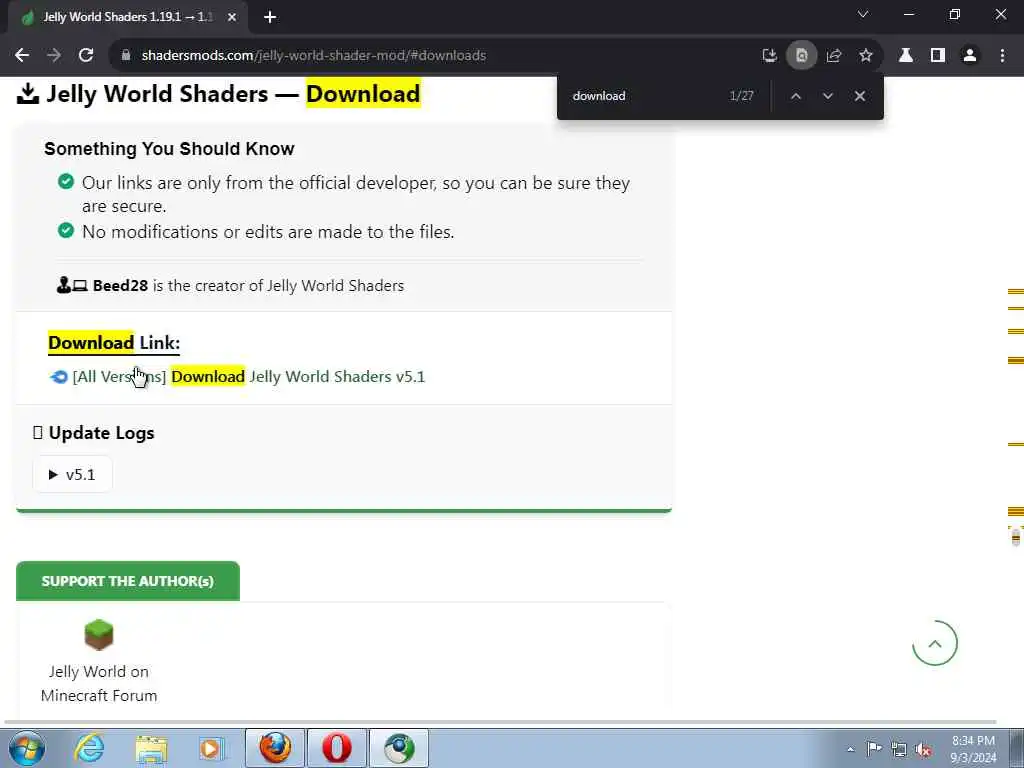View site information lock icon
This screenshot has width=1024, height=768.
(126, 56)
